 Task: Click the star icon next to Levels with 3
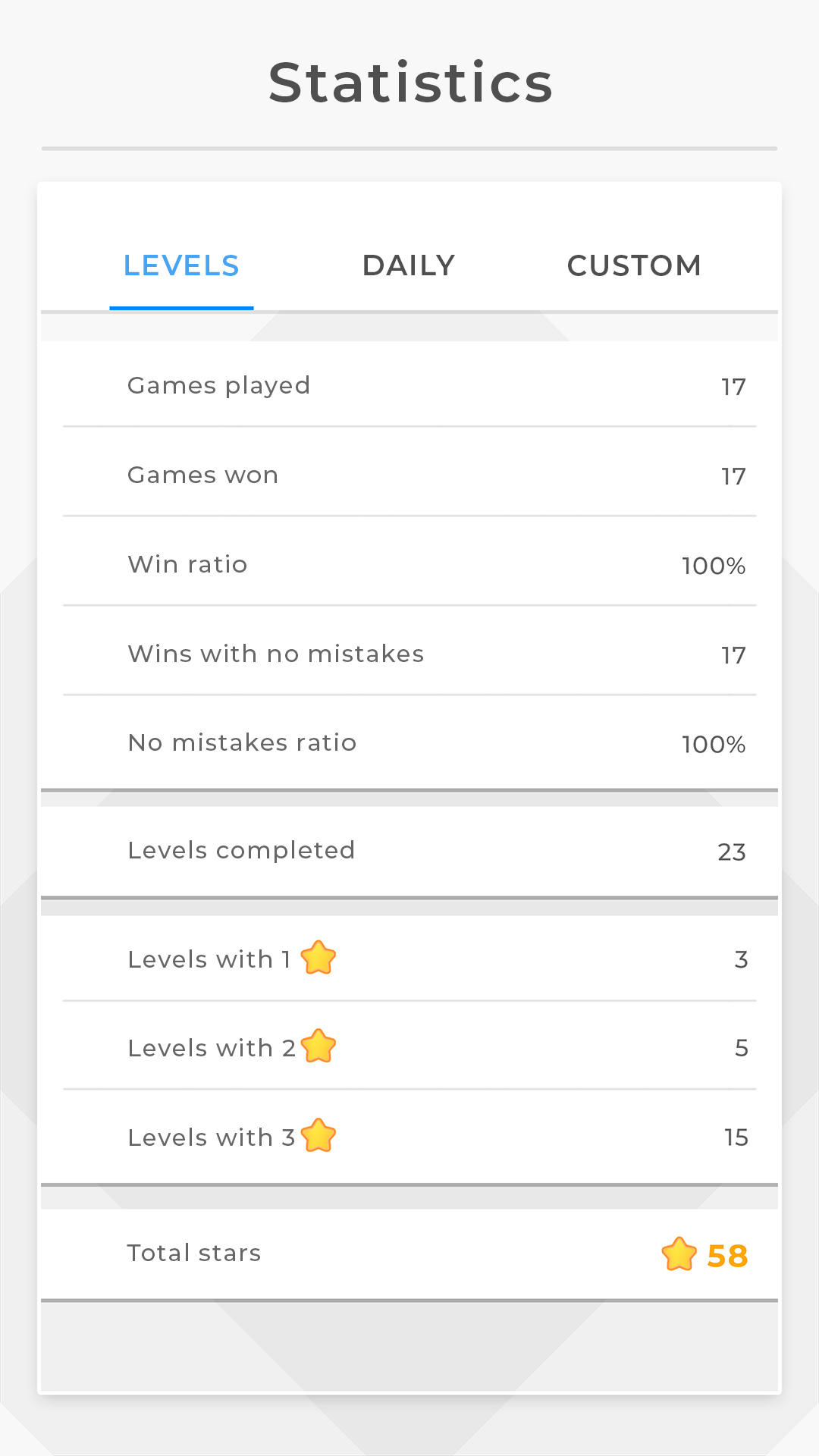(319, 1136)
